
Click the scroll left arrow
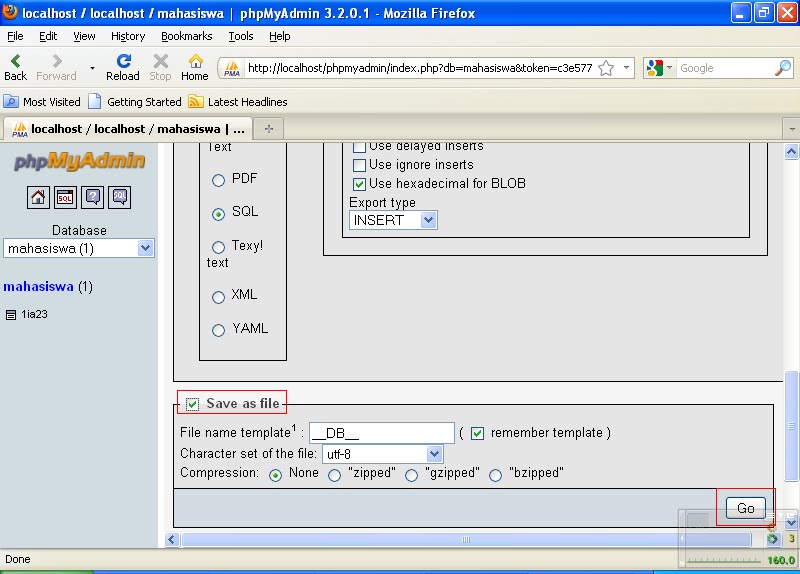172,539
